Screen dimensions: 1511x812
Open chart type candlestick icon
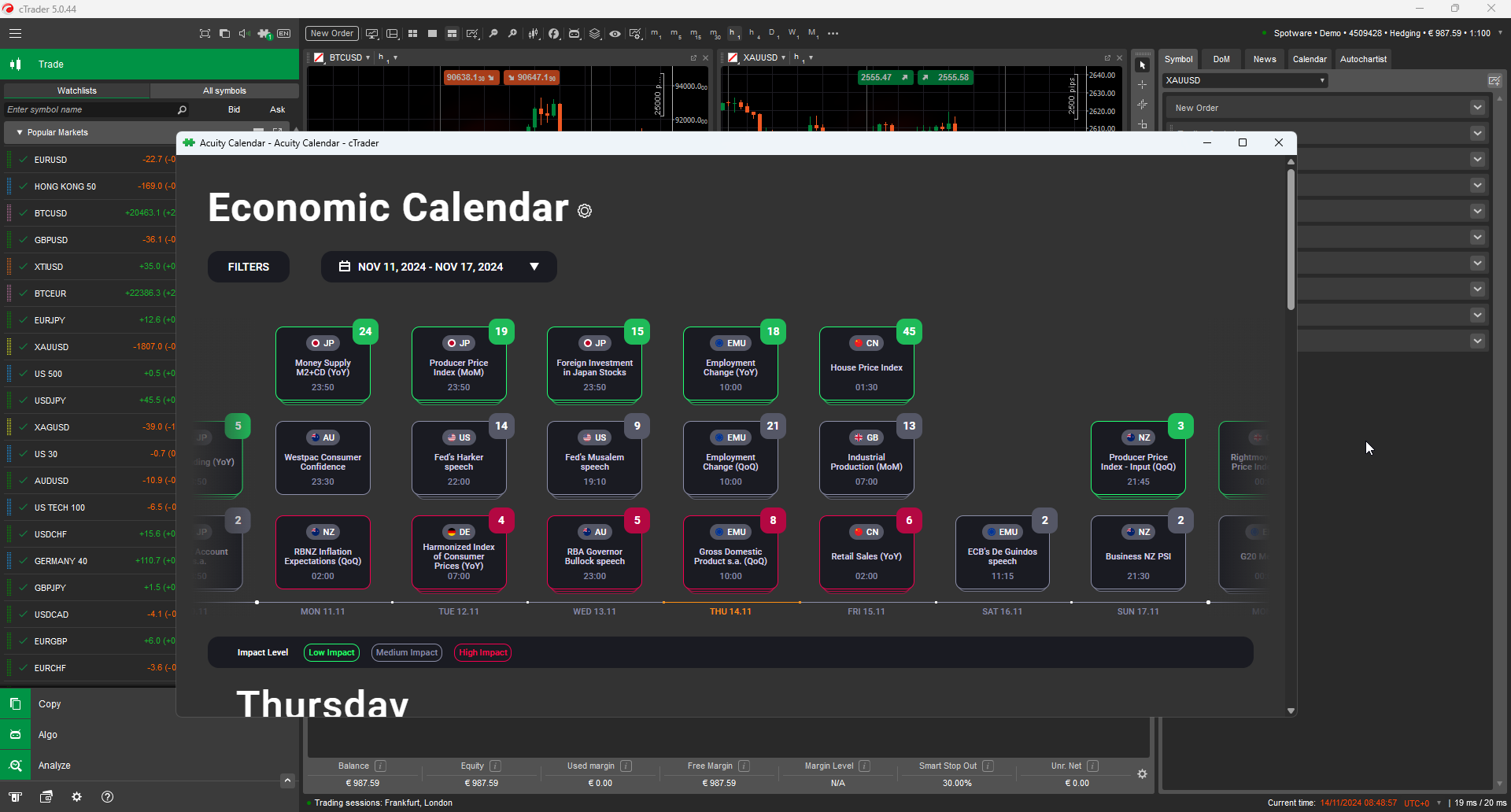pos(534,33)
